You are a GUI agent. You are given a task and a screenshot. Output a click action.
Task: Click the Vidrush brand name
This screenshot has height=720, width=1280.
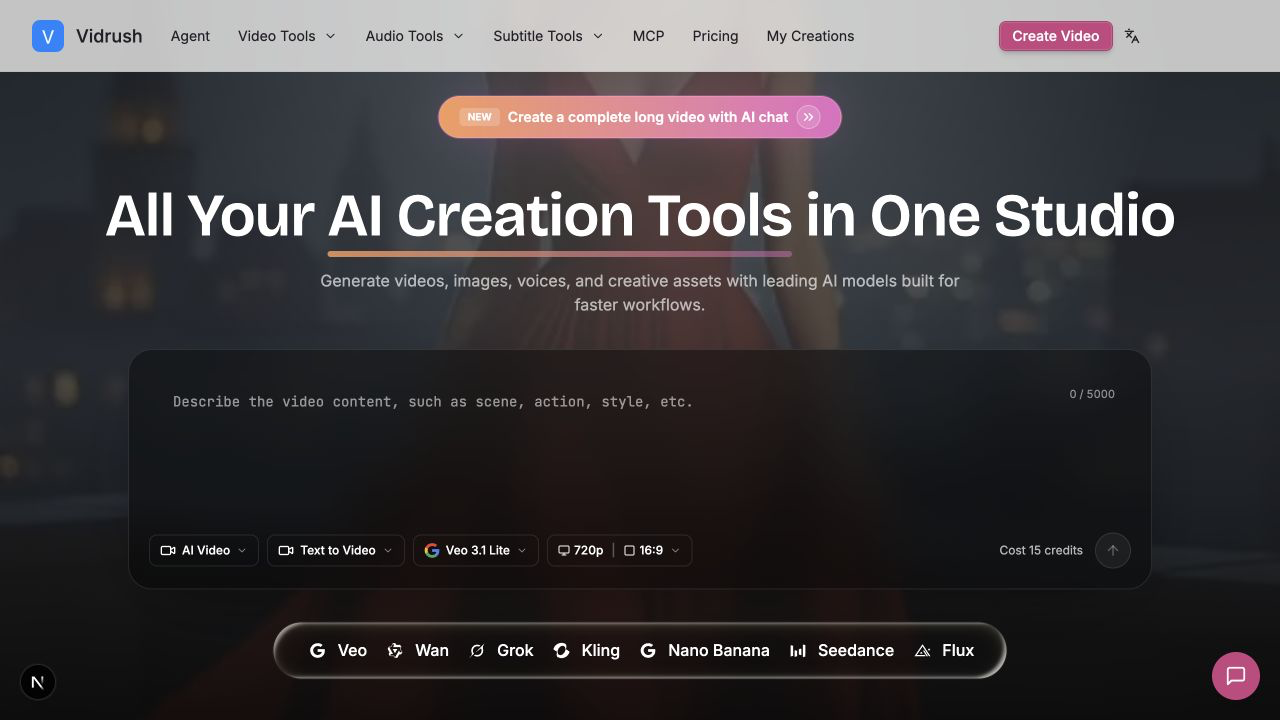click(x=109, y=36)
